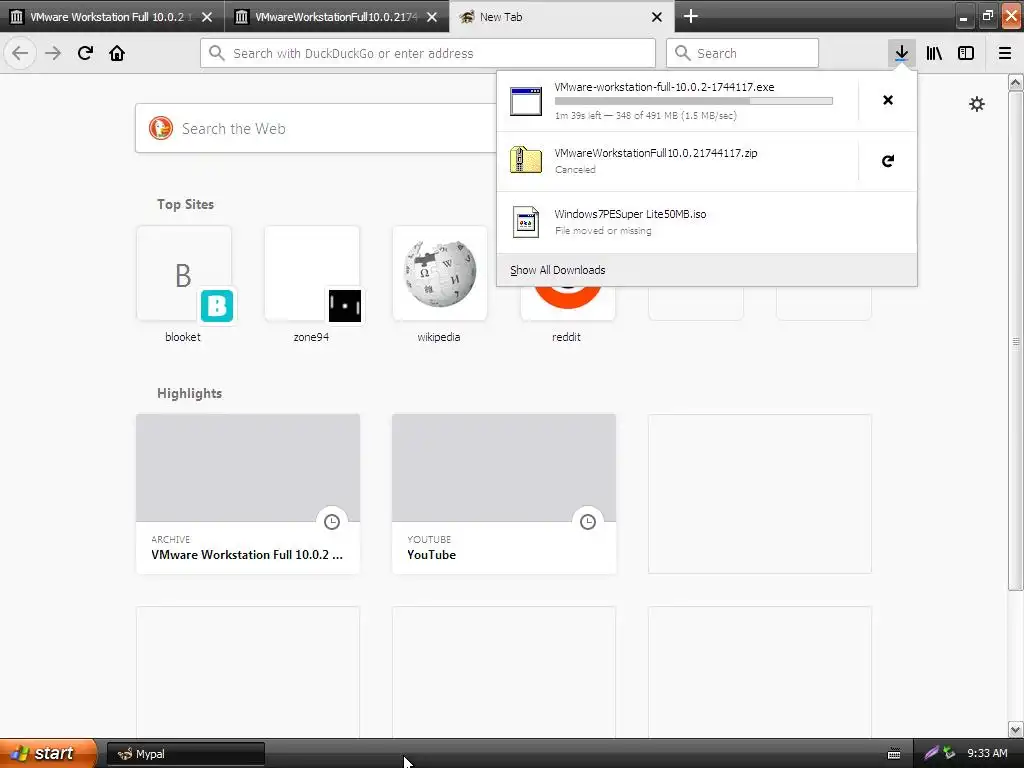Open the hamburger application menu
1024x768 pixels.
(1005, 53)
